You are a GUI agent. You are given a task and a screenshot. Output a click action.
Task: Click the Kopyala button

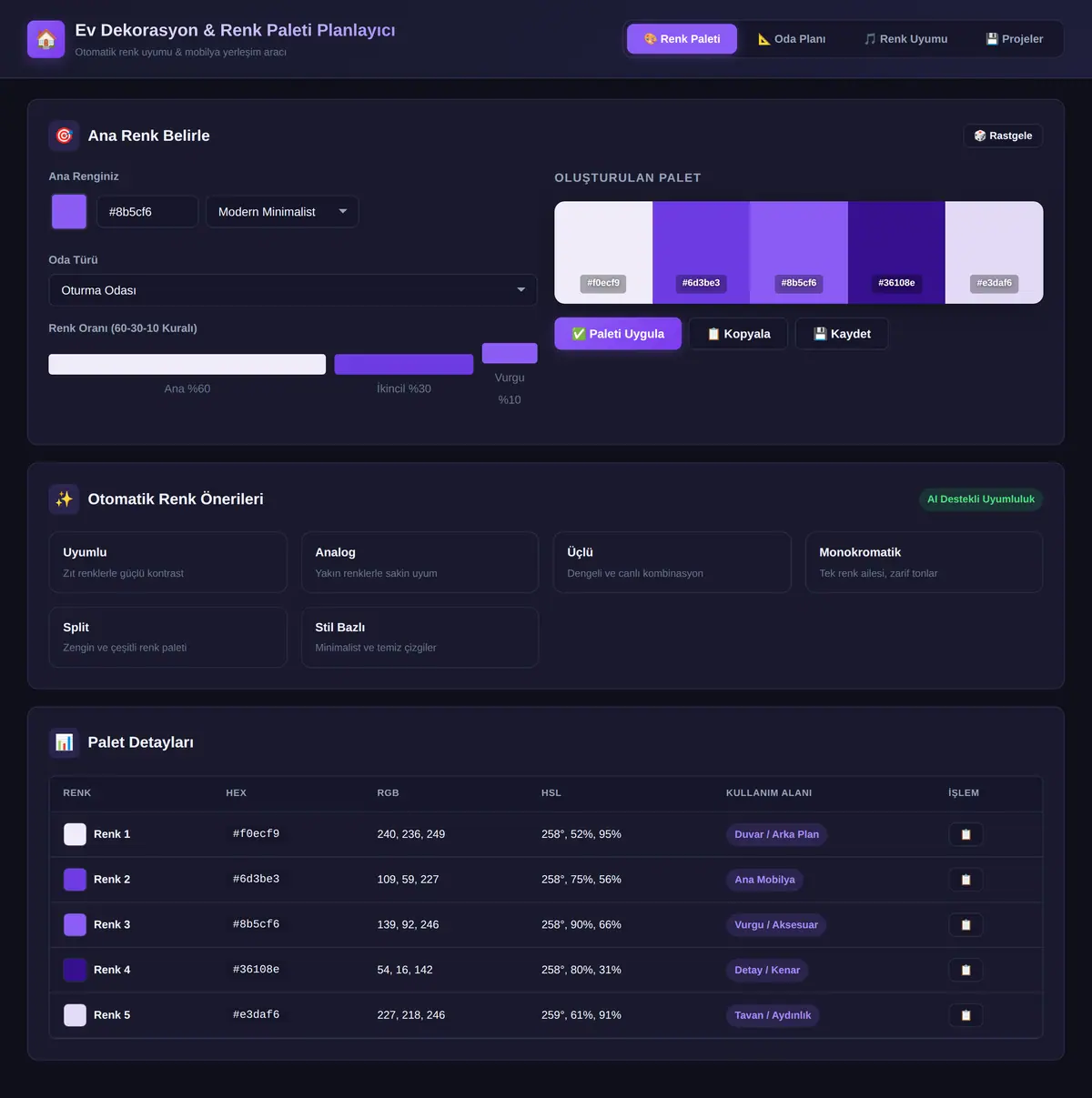(739, 334)
